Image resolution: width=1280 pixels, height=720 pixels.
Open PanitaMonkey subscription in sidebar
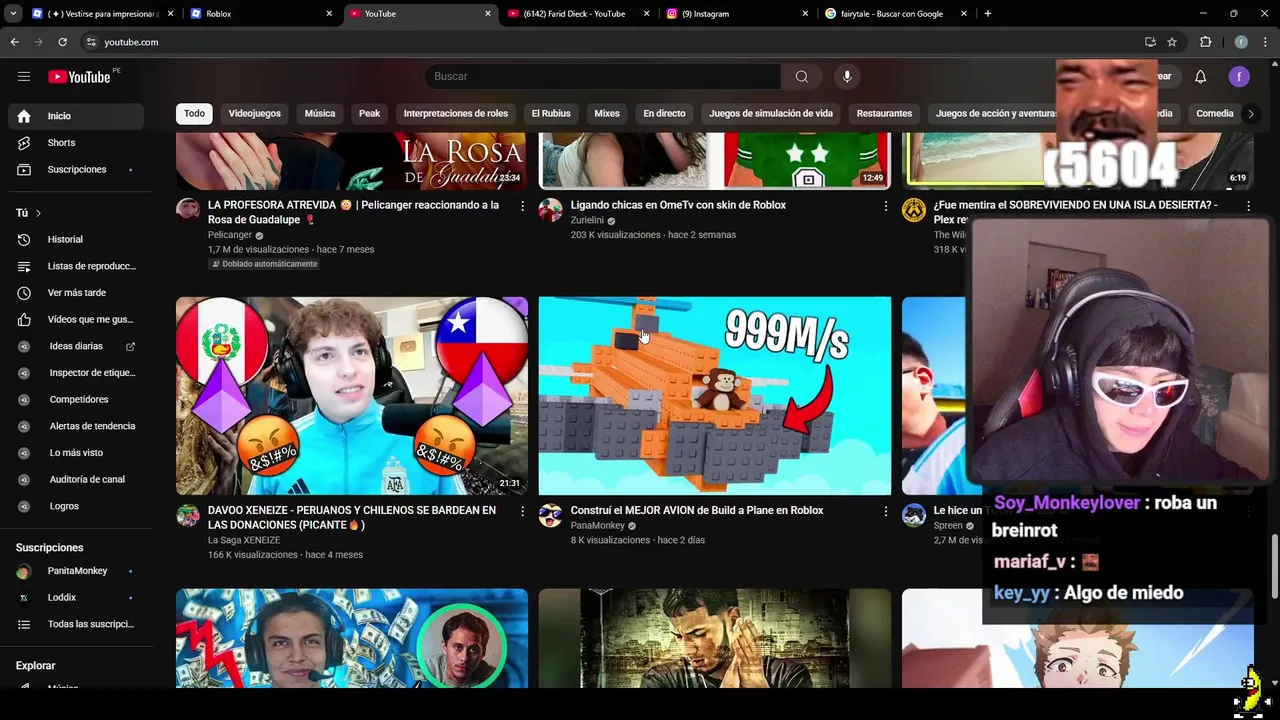click(76, 571)
